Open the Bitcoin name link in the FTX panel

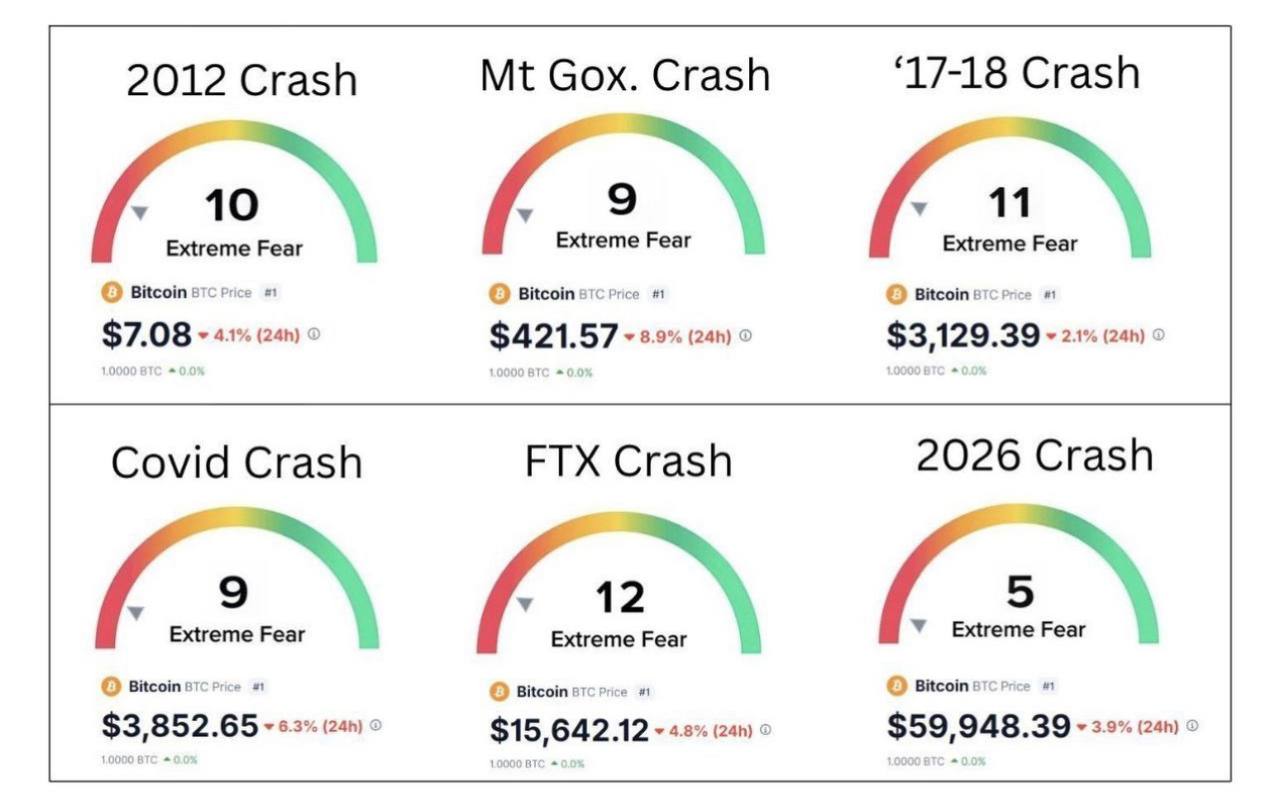pyautogui.click(x=542, y=692)
